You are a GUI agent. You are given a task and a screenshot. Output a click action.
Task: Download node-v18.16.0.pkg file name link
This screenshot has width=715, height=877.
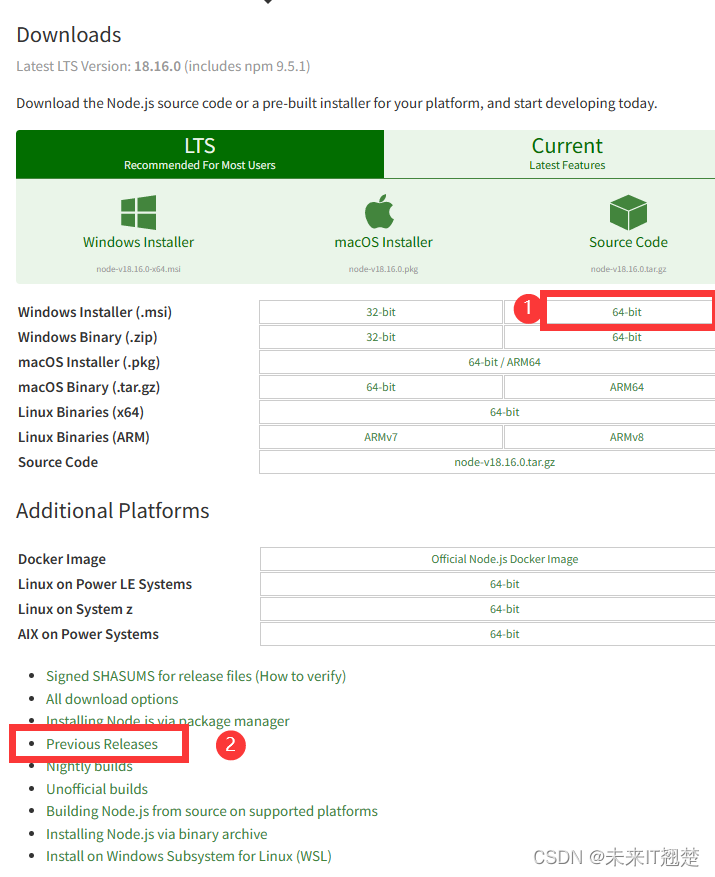click(383, 269)
